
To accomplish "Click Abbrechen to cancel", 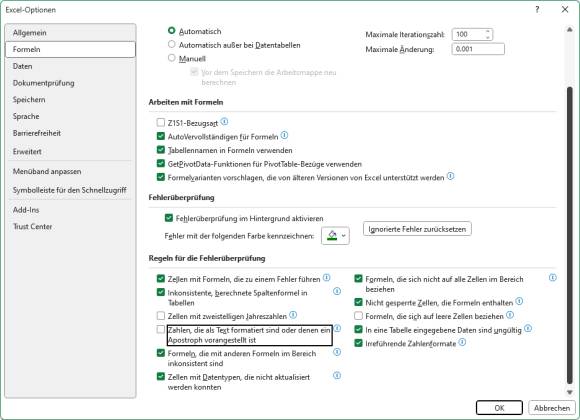I will [552, 408].
